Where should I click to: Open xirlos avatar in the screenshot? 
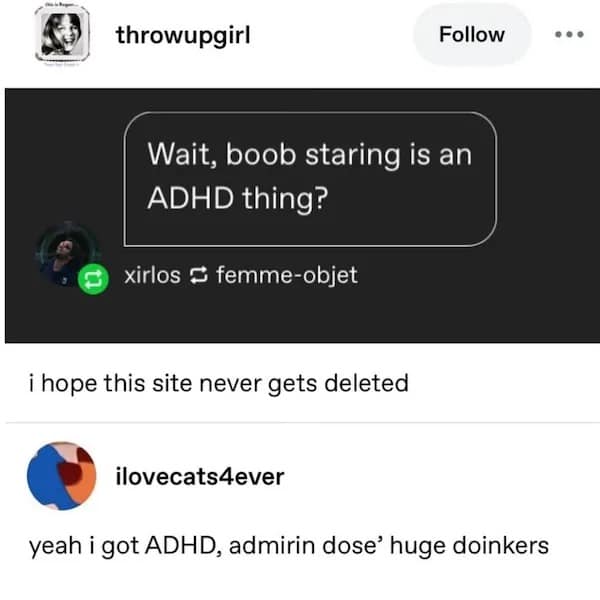65,253
